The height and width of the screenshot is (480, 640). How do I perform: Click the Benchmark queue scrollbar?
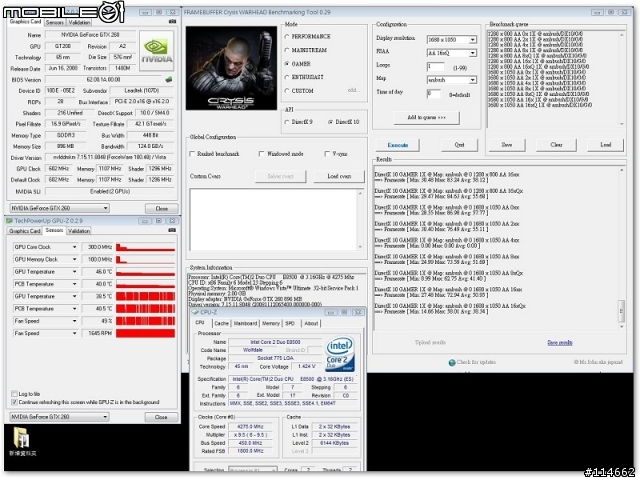click(622, 79)
